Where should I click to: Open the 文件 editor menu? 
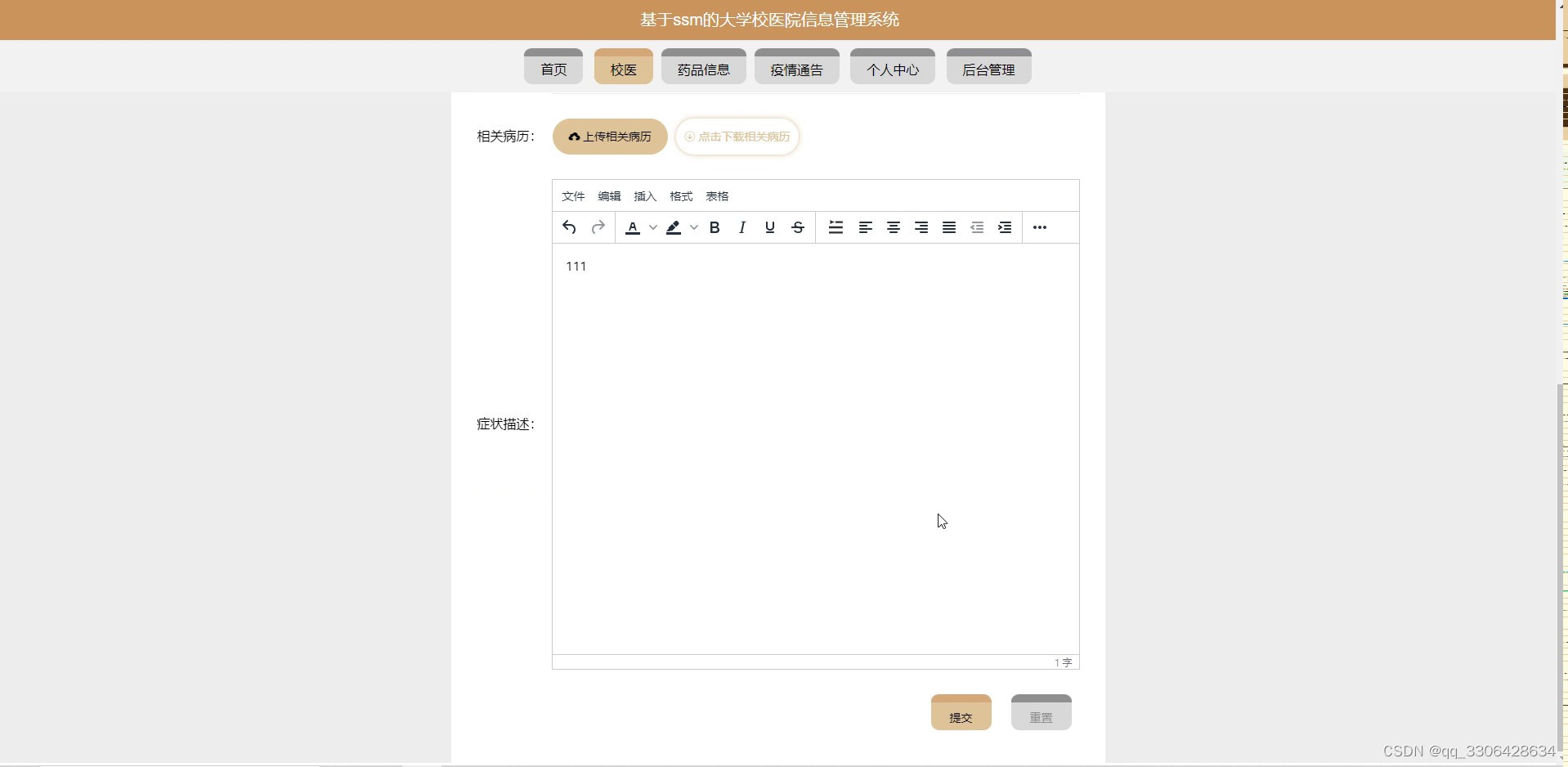(x=573, y=196)
